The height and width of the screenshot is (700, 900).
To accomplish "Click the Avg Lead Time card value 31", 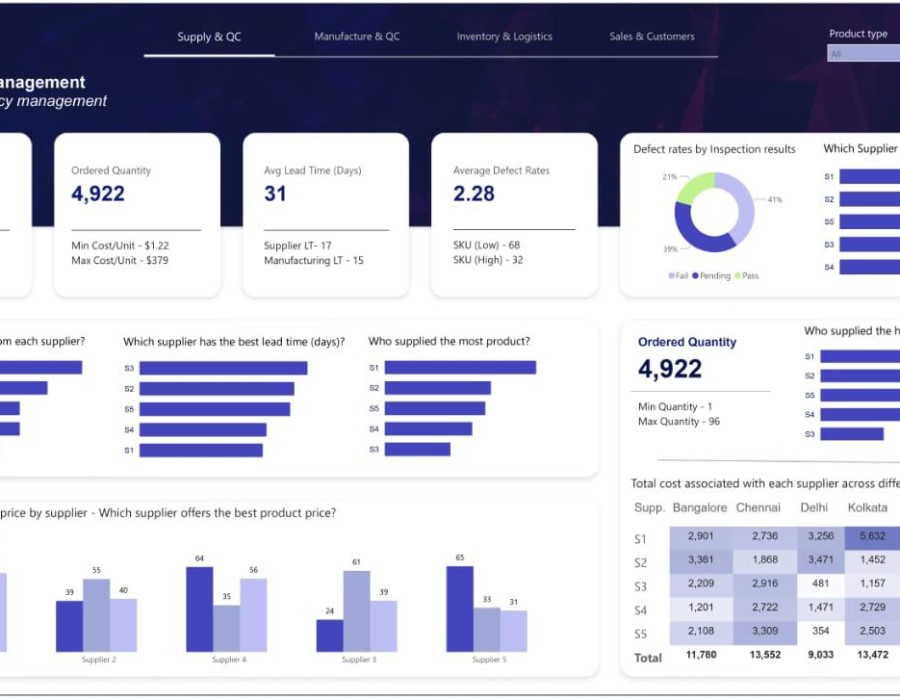I will (x=275, y=194).
